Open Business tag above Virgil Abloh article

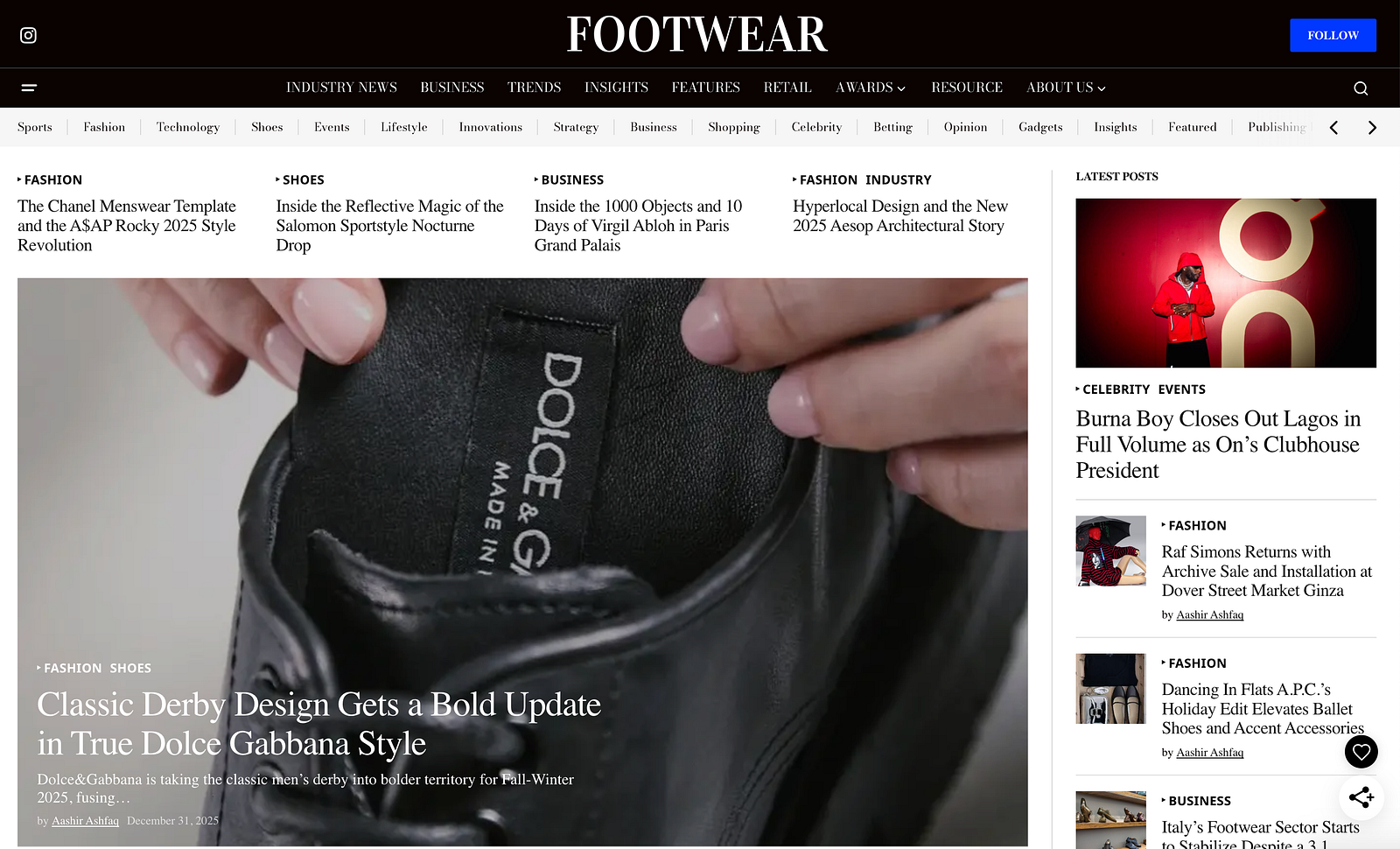tap(572, 179)
